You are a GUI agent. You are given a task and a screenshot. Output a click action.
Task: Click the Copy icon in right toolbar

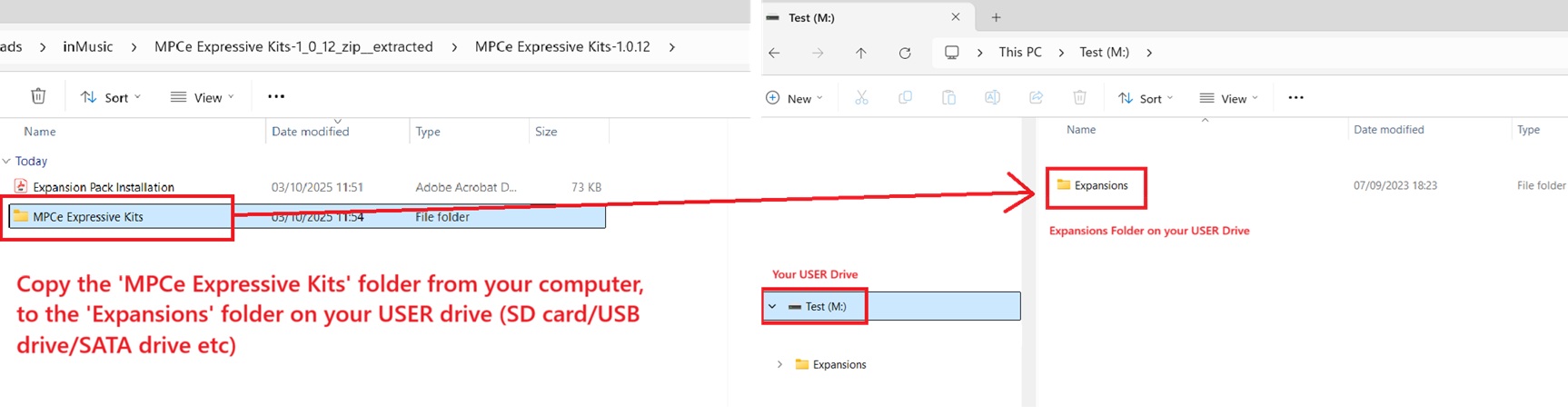[905, 98]
